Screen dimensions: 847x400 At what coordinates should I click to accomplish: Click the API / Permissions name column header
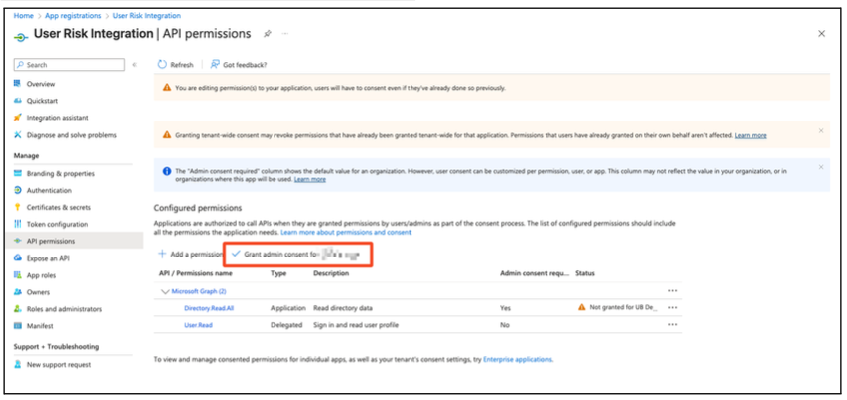pos(196,274)
